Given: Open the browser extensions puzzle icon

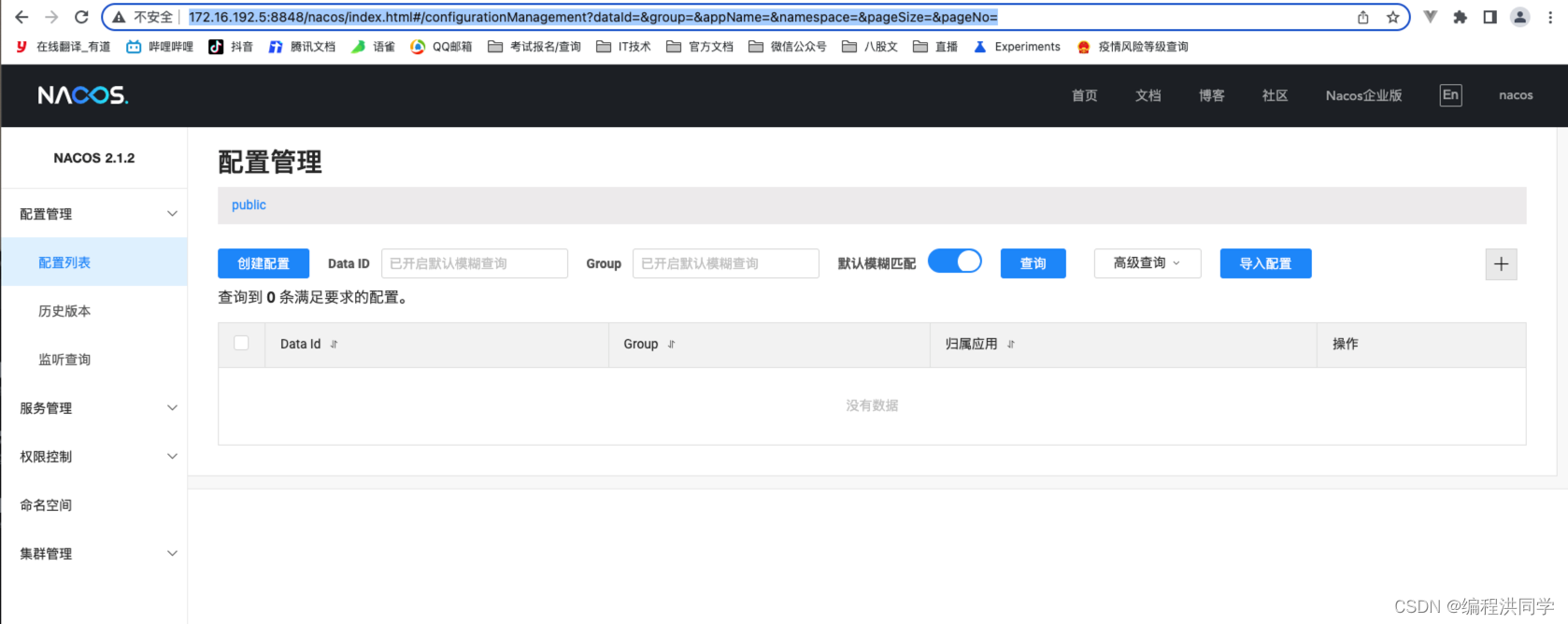Looking at the screenshot, I should click(1460, 17).
